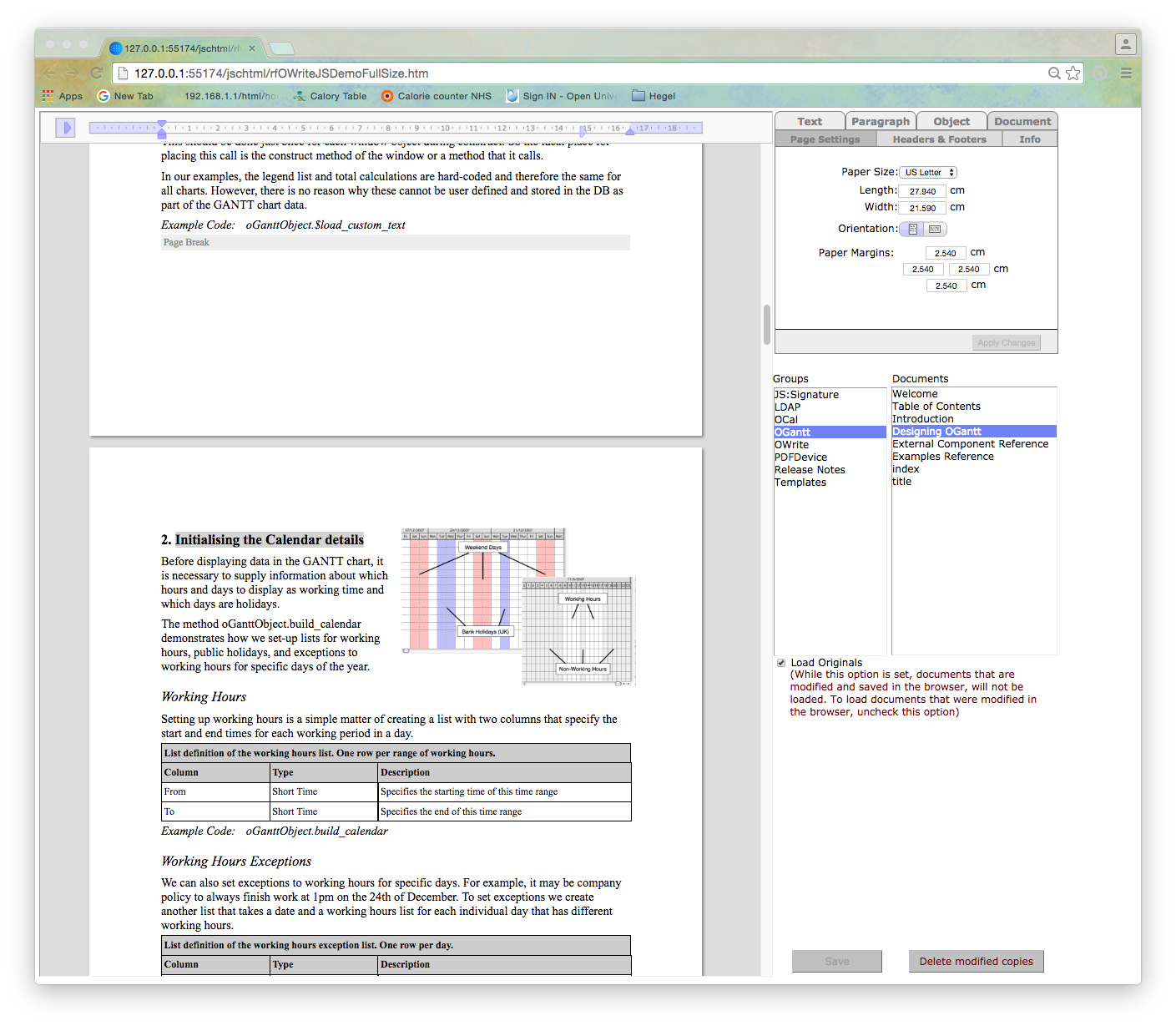Image resolution: width=1176 pixels, height=1026 pixels.
Task: Select JS:Signature in Groups list
Action: (830, 394)
